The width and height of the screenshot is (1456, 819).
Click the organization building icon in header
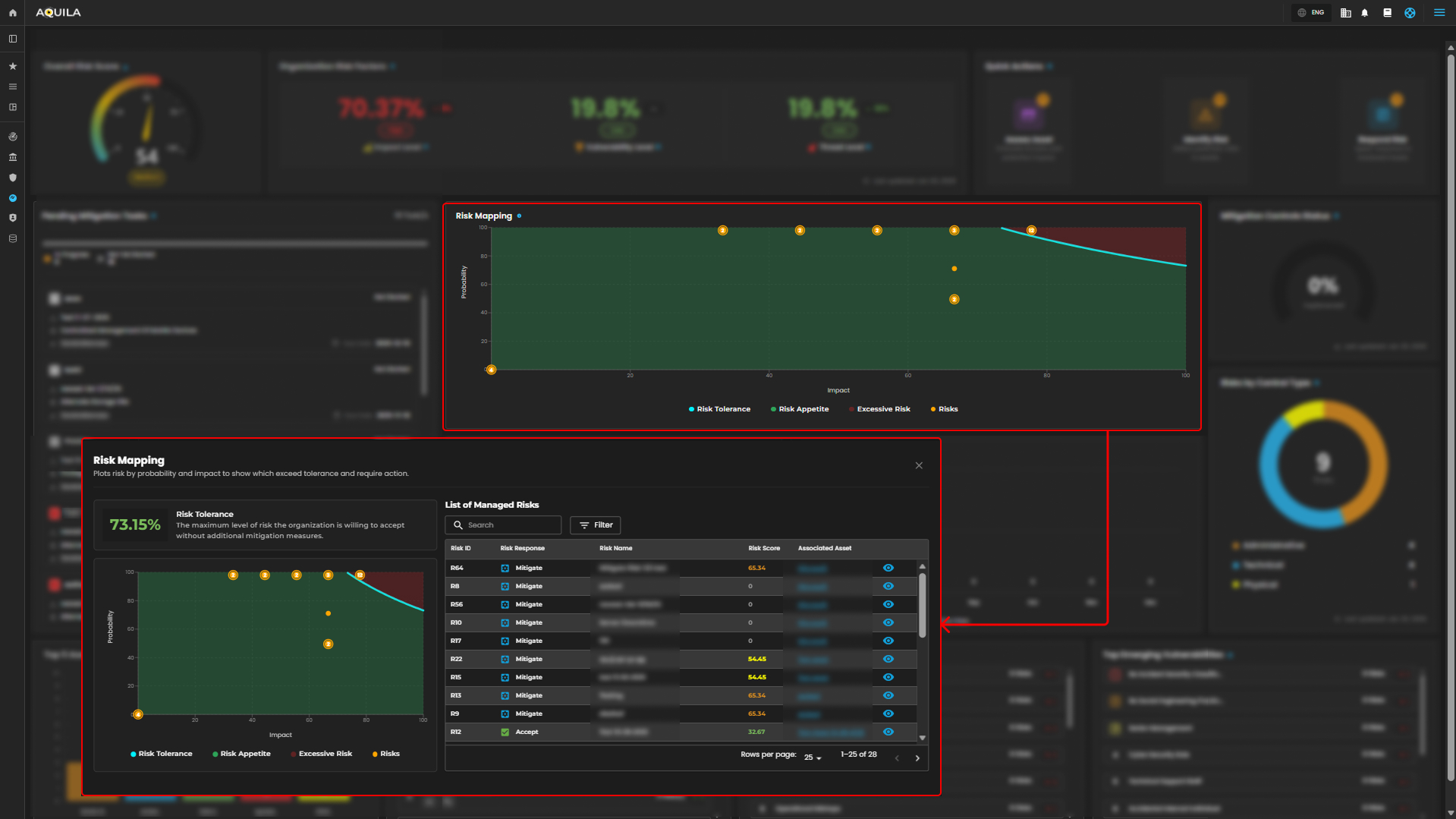pos(1345,13)
